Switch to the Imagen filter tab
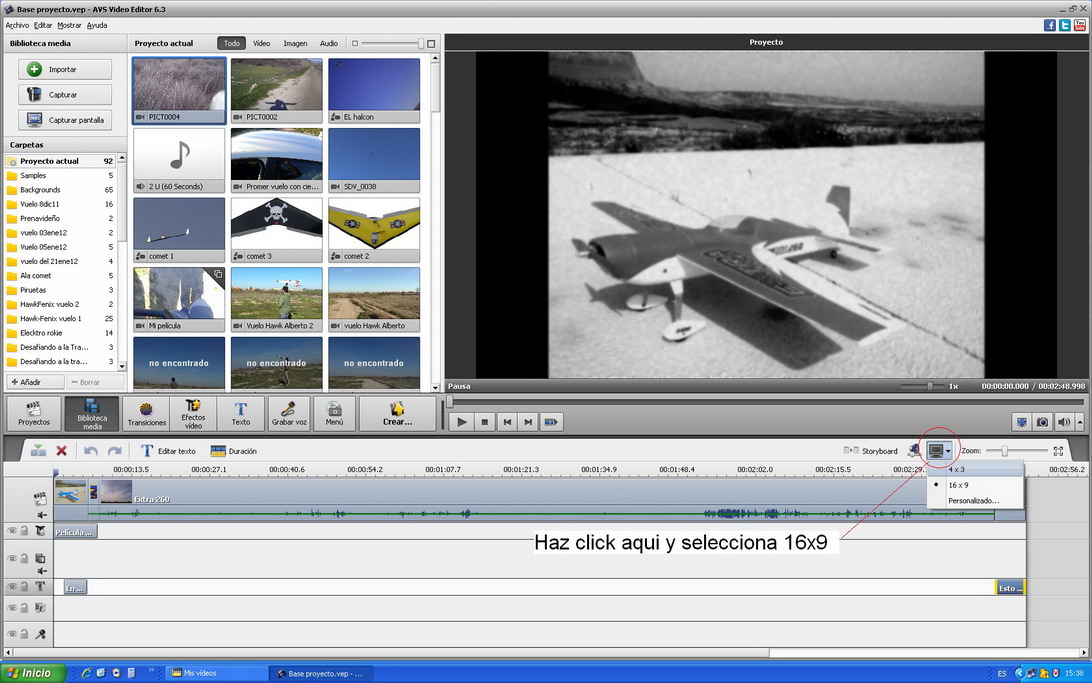The image size is (1092, 683). [295, 44]
